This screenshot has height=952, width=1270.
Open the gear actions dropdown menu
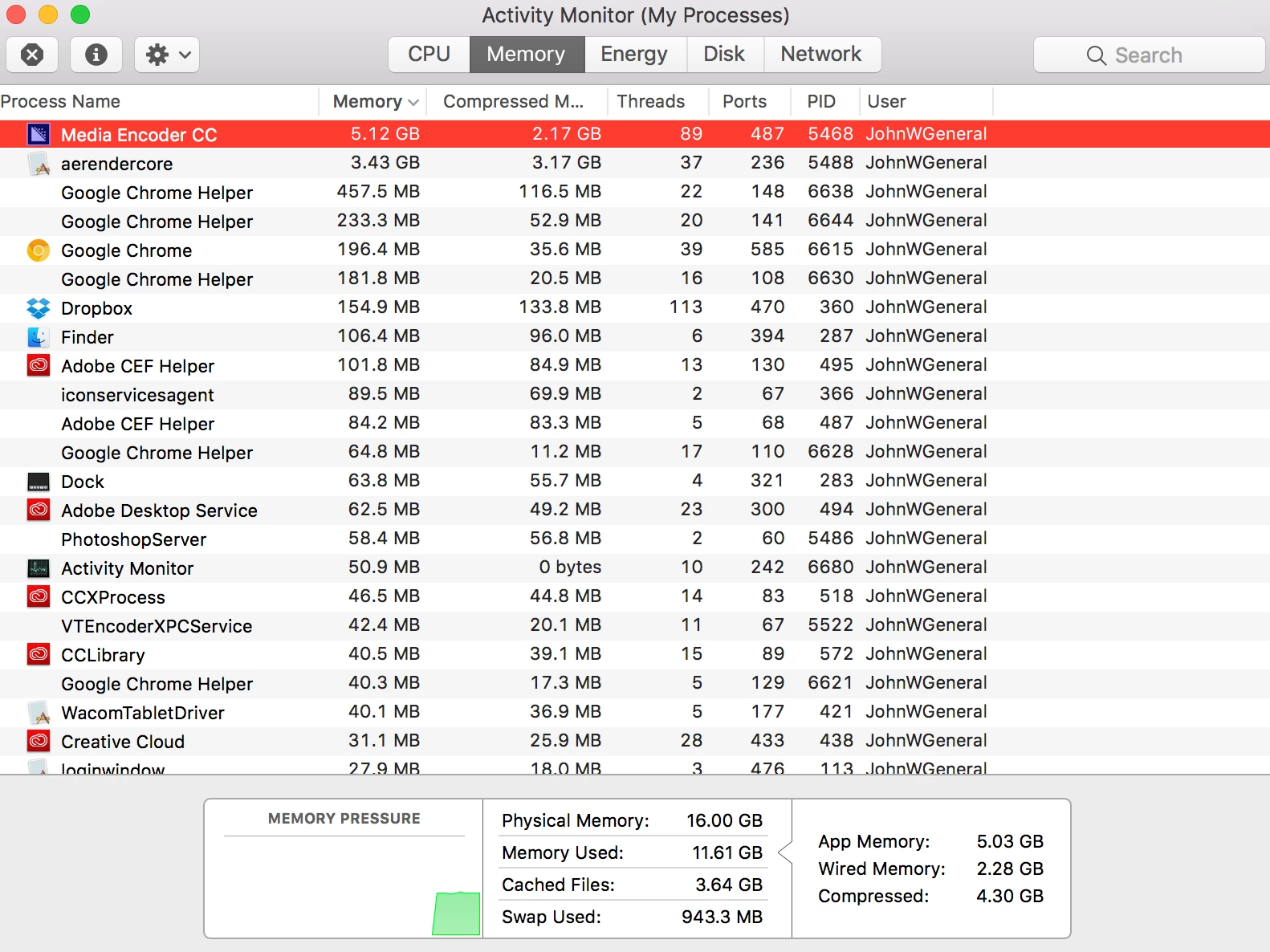click(167, 55)
